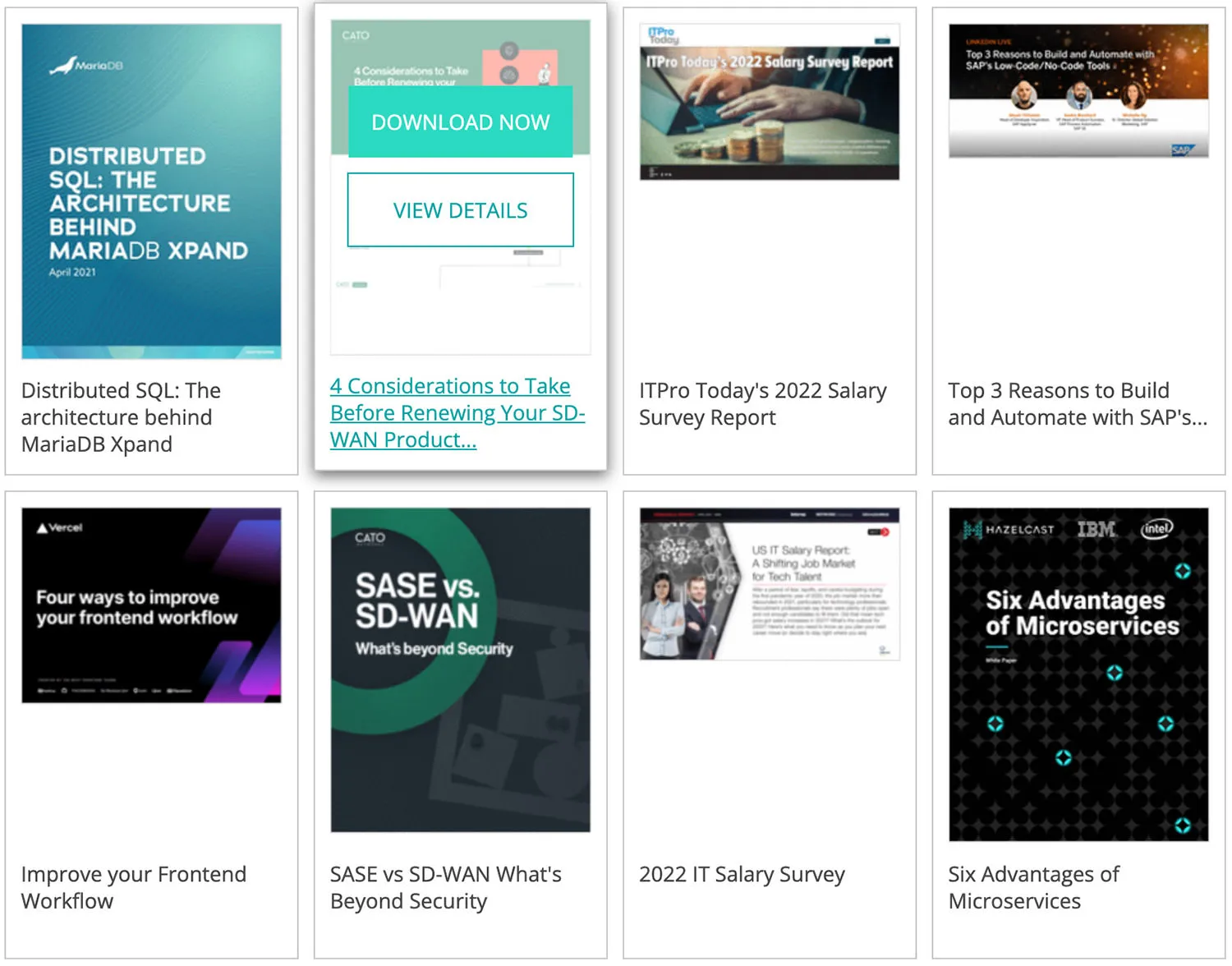
Task: Click Six Advantages of Microservices title text
Action: coord(1033,888)
